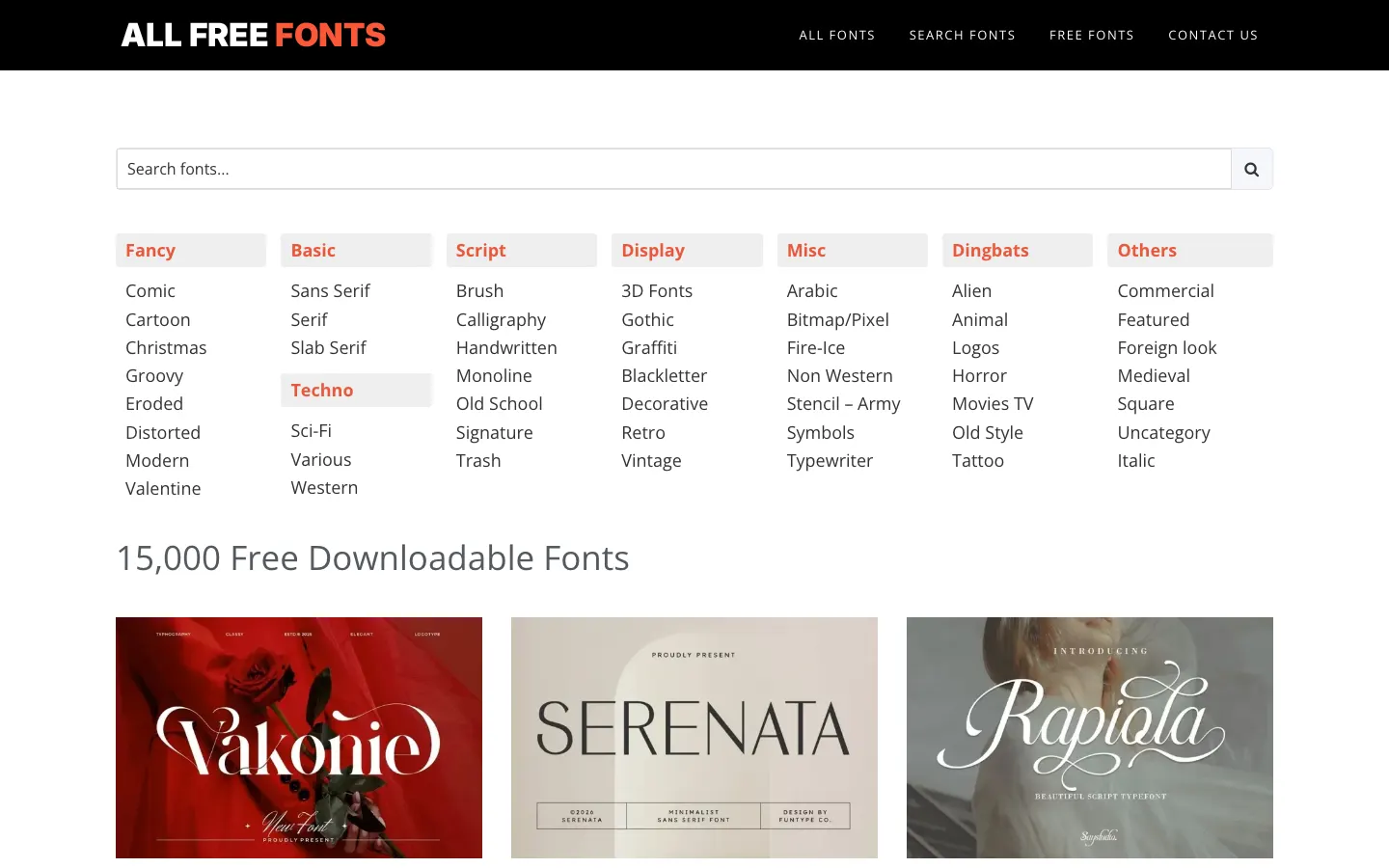Browse Tattoo fonts under Dingbats

click(977, 460)
